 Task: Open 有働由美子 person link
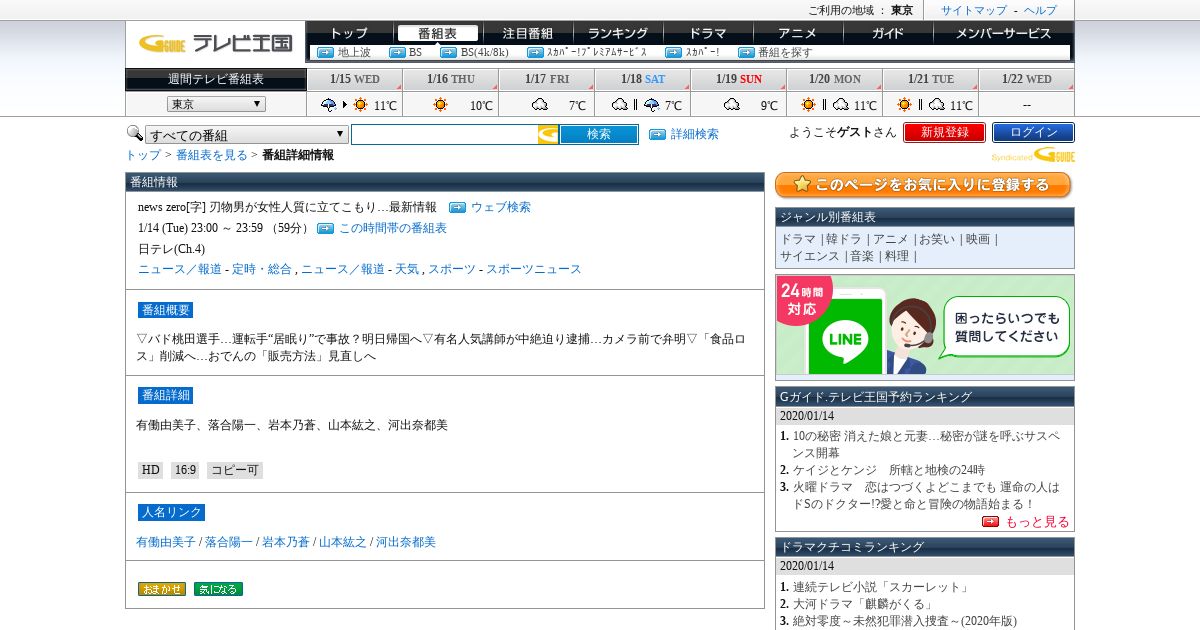pos(166,542)
